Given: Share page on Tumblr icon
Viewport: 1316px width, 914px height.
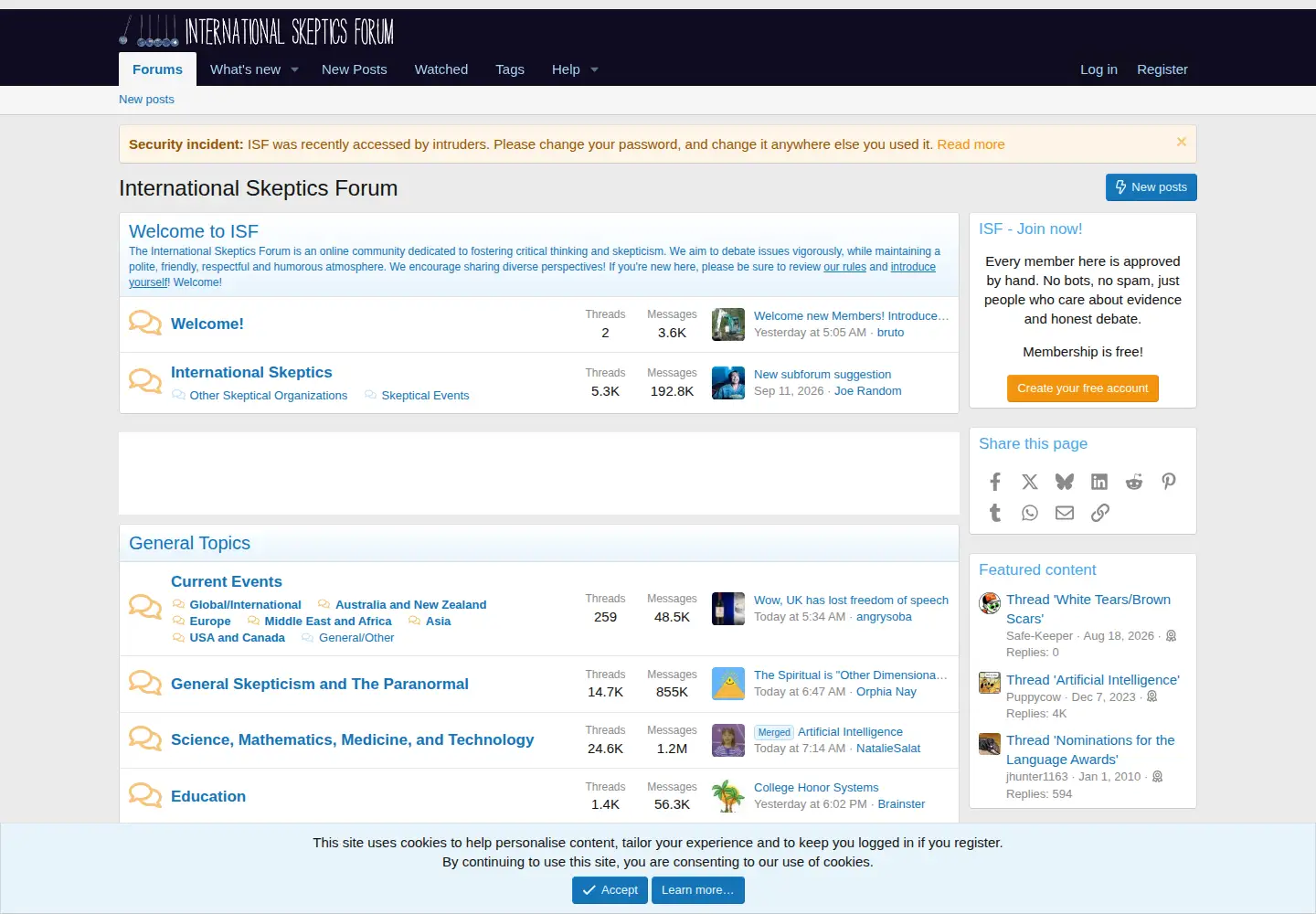Looking at the screenshot, I should [995, 513].
